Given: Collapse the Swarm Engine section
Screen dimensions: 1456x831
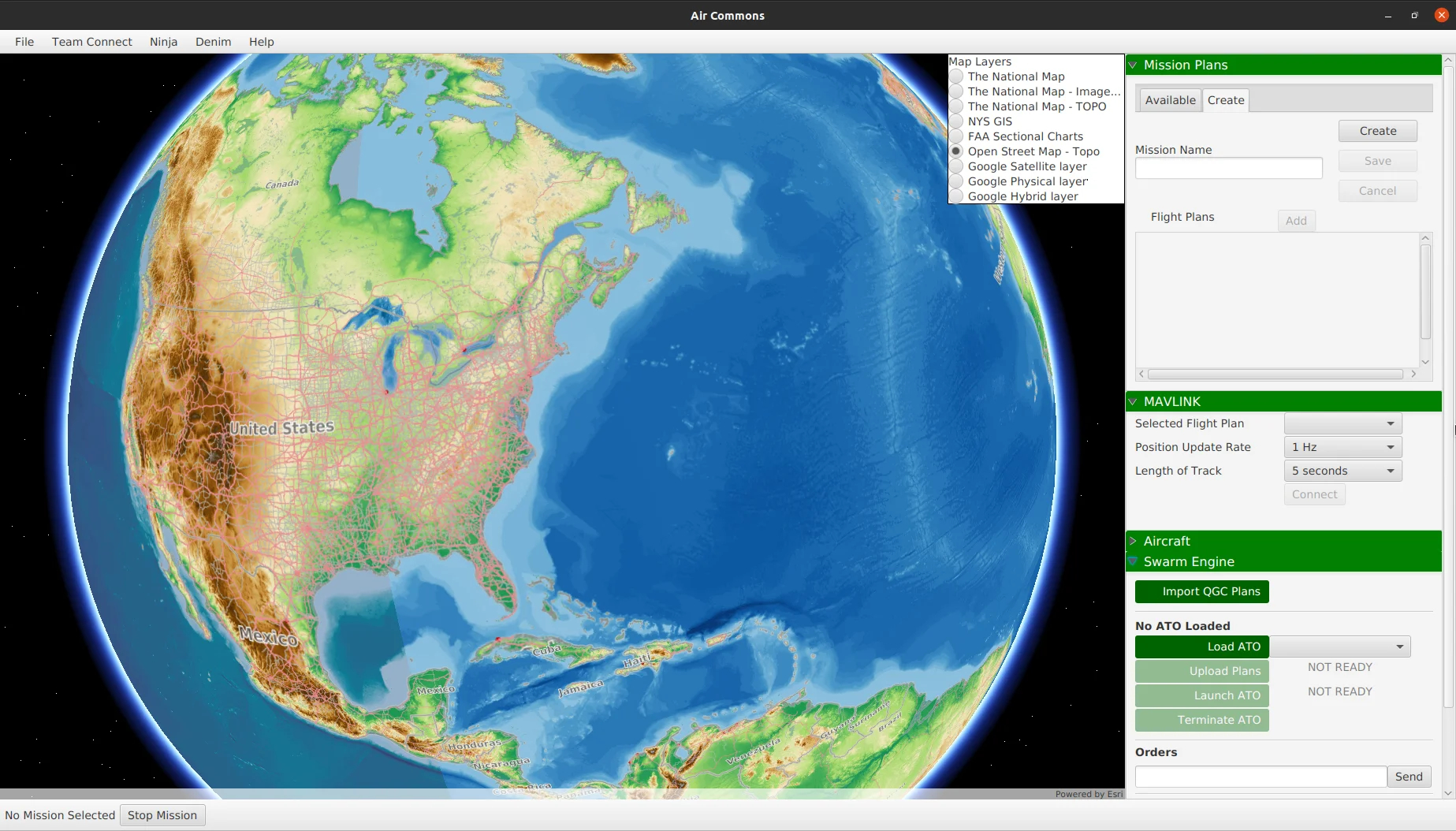Looking at the screenshot, I should pos(1133,562).
